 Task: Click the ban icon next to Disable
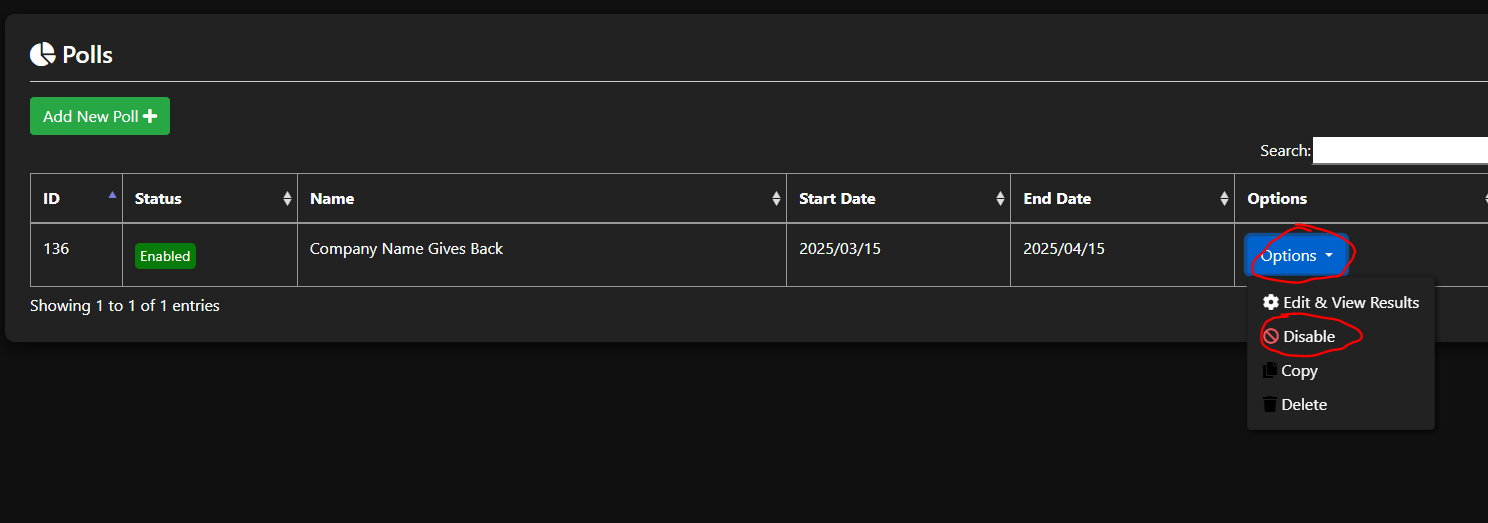[1271, 337]
